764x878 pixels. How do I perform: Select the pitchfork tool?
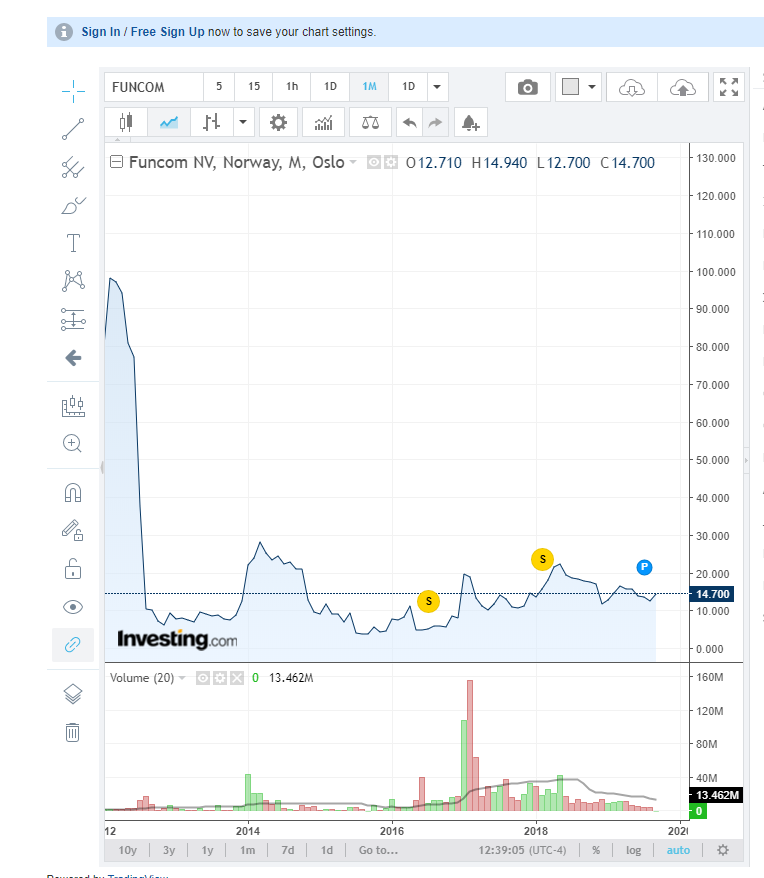point(73,167)
